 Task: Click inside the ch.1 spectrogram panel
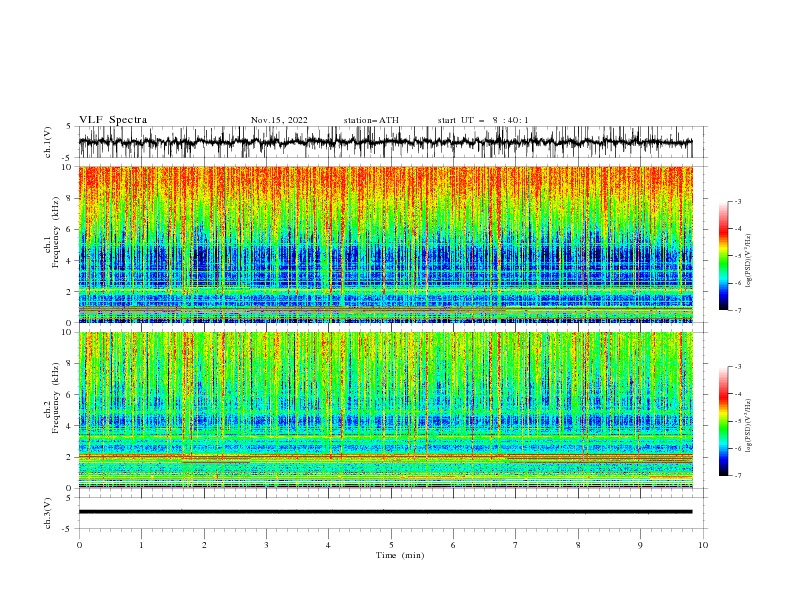click(385, 244)
